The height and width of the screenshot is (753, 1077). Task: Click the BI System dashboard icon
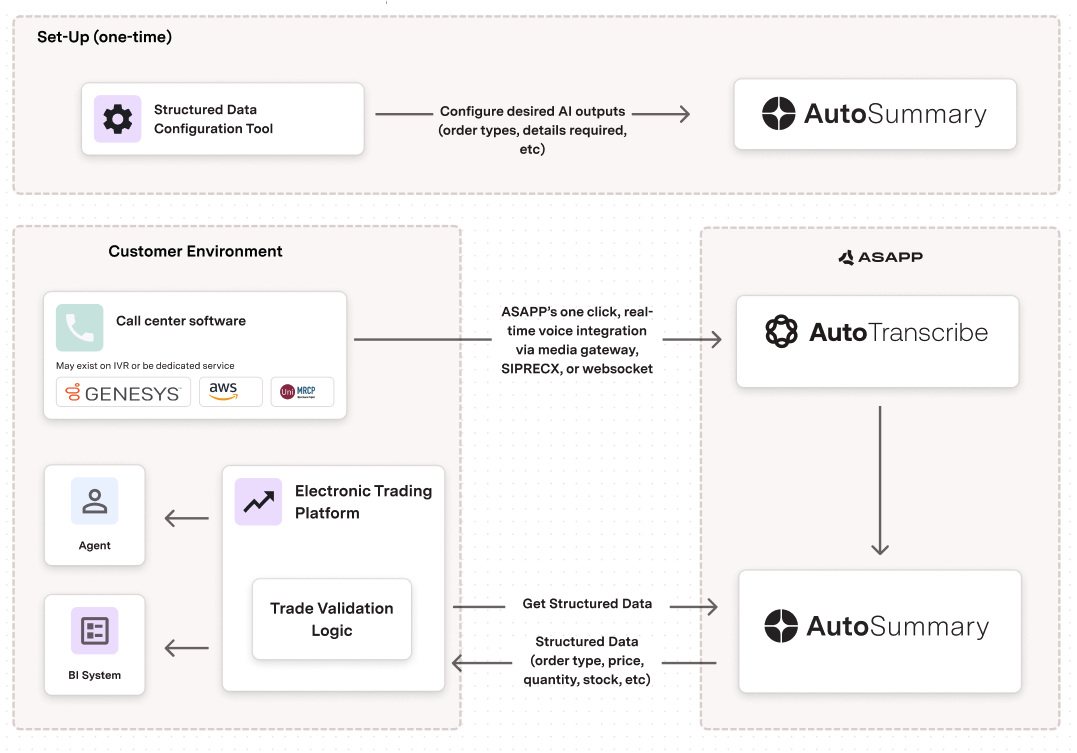[x=95, y=631]
